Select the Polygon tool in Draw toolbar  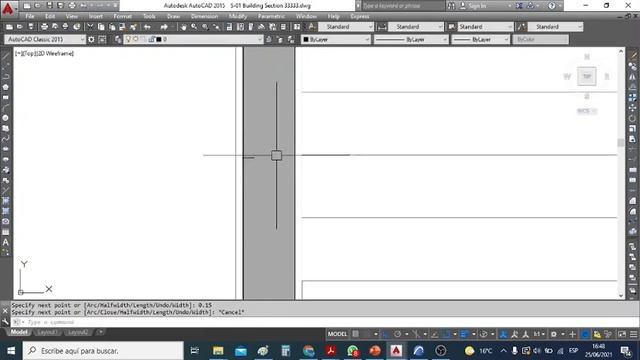tap(6, 87)
